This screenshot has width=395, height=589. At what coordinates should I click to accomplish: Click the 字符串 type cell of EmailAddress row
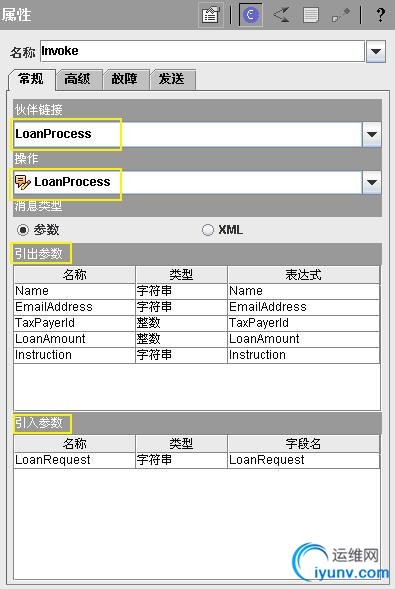click(x=181, y=307)
